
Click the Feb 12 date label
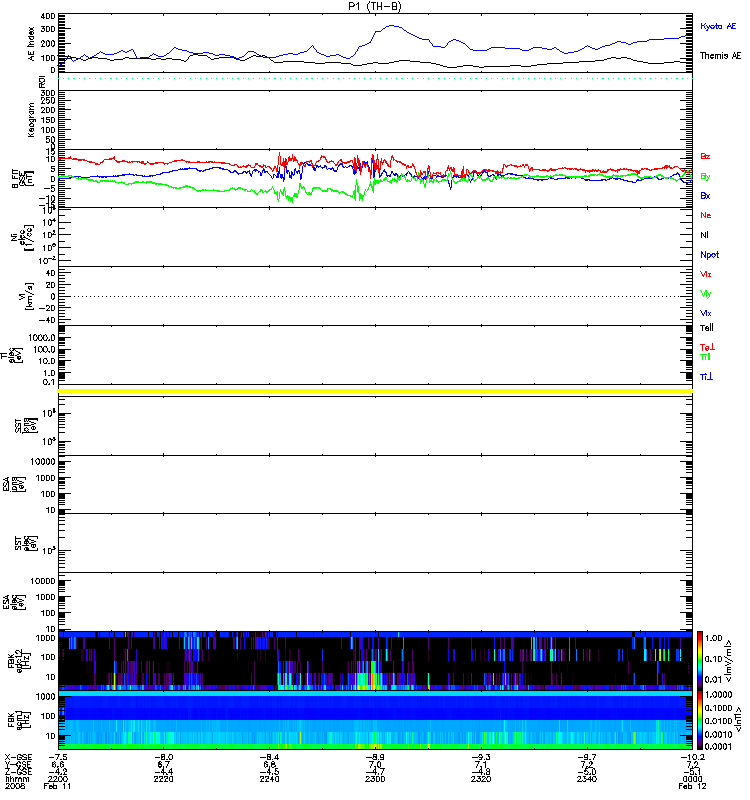click(x=692, y=786)
